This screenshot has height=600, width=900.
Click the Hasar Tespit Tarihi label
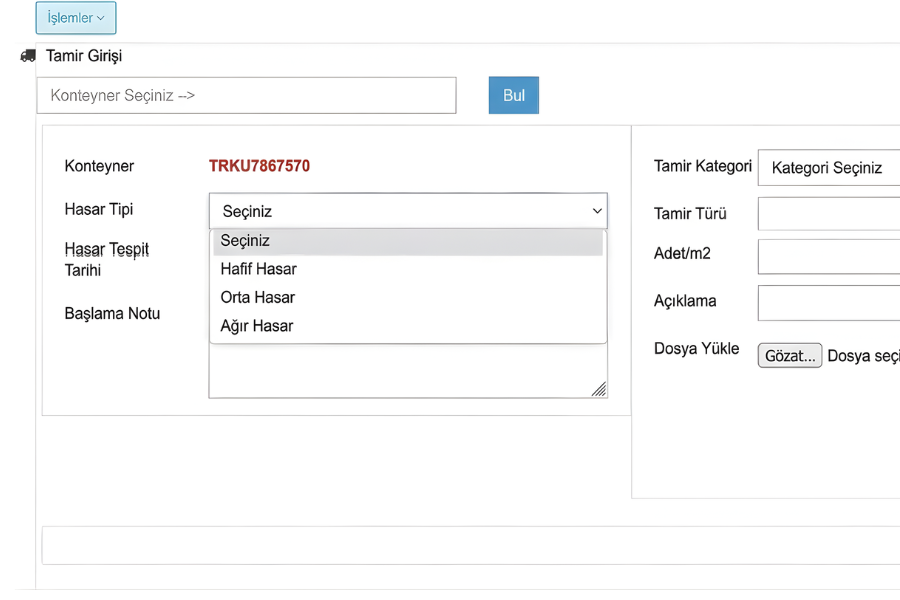click(x=107, y=259)
